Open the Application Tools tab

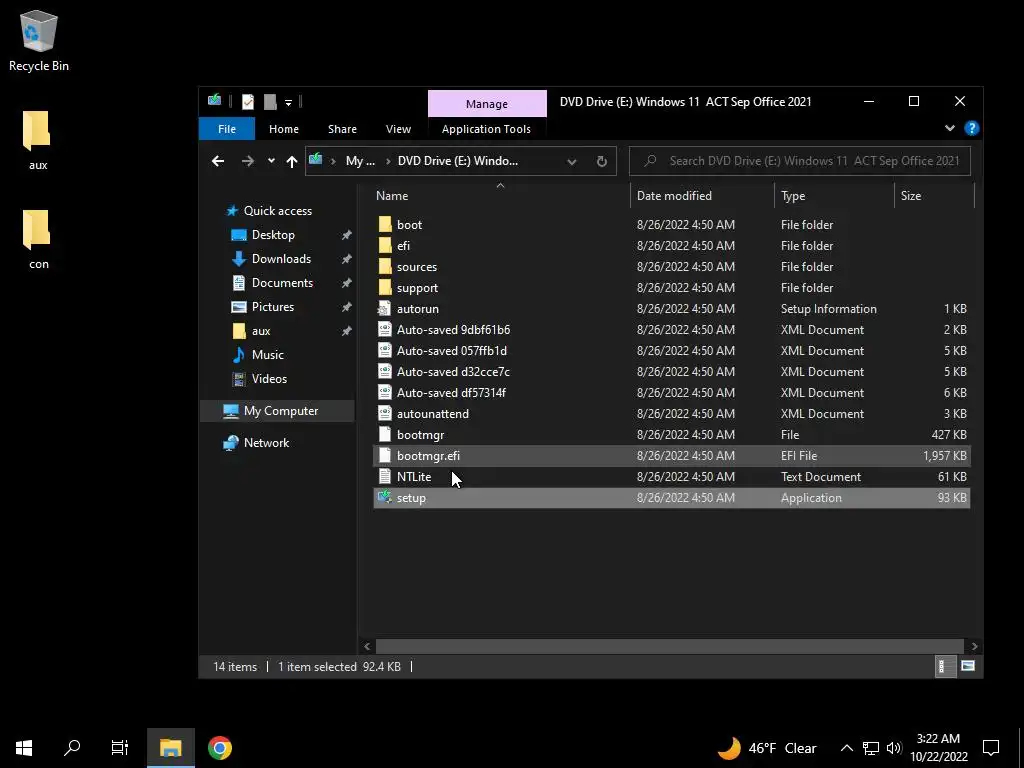coord(486,129)
